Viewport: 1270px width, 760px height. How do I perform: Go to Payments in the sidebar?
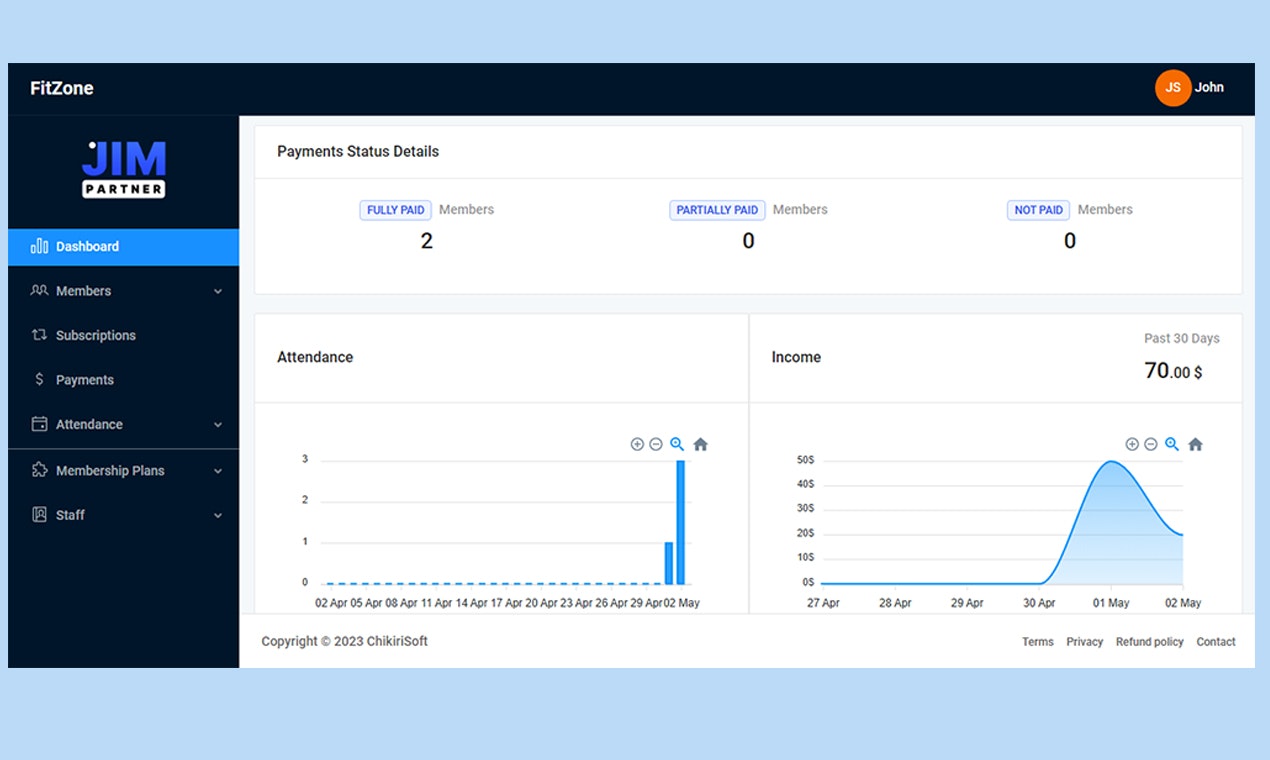(124, 380)
